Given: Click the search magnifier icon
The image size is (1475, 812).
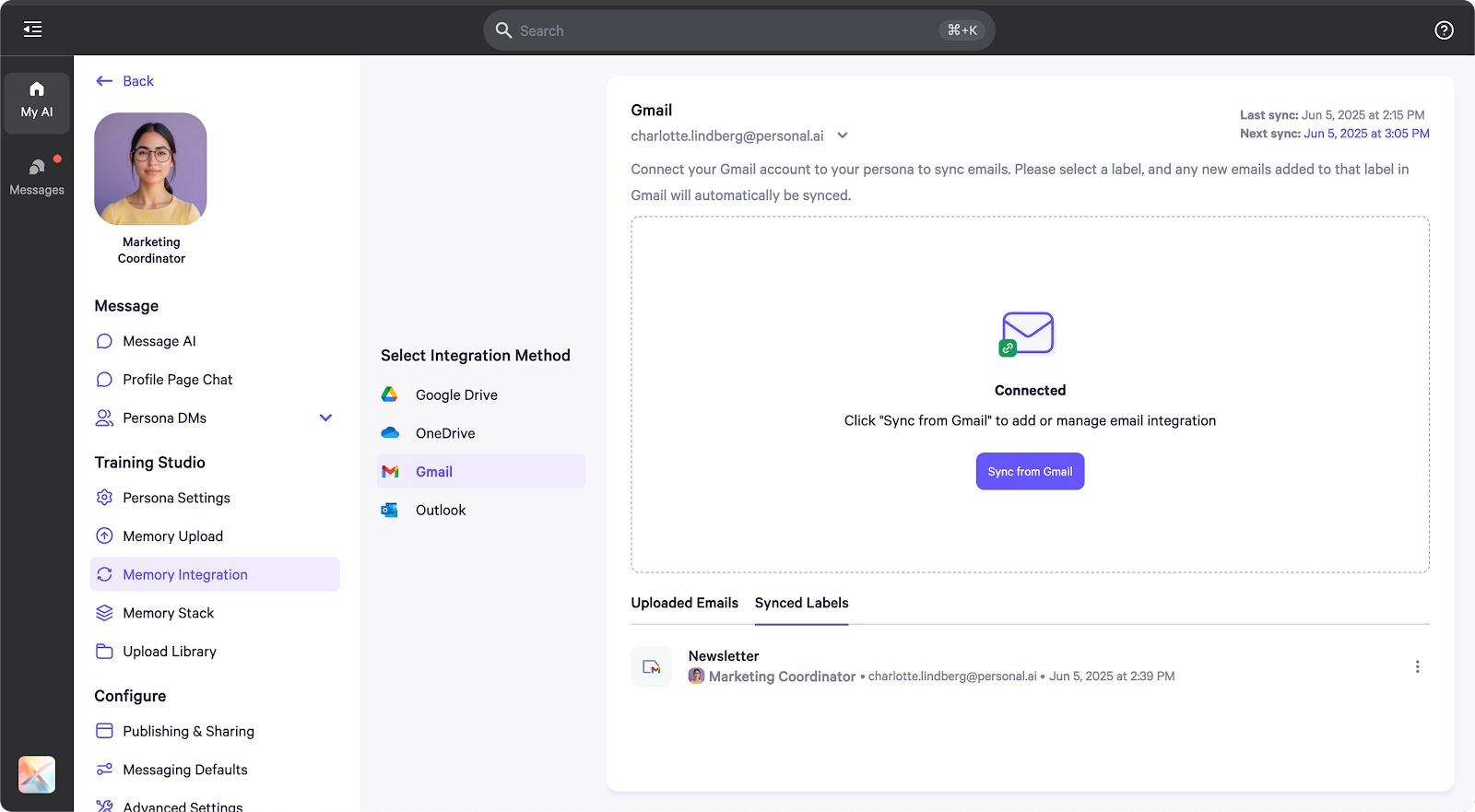Looking at the screenshot, I should click(503, 30).
